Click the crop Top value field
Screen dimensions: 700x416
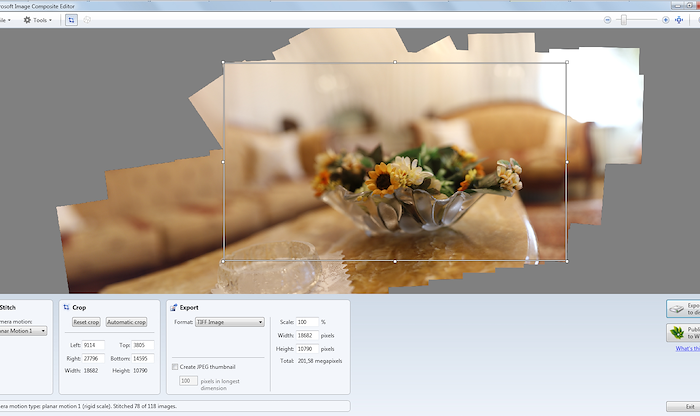(142, 345)
